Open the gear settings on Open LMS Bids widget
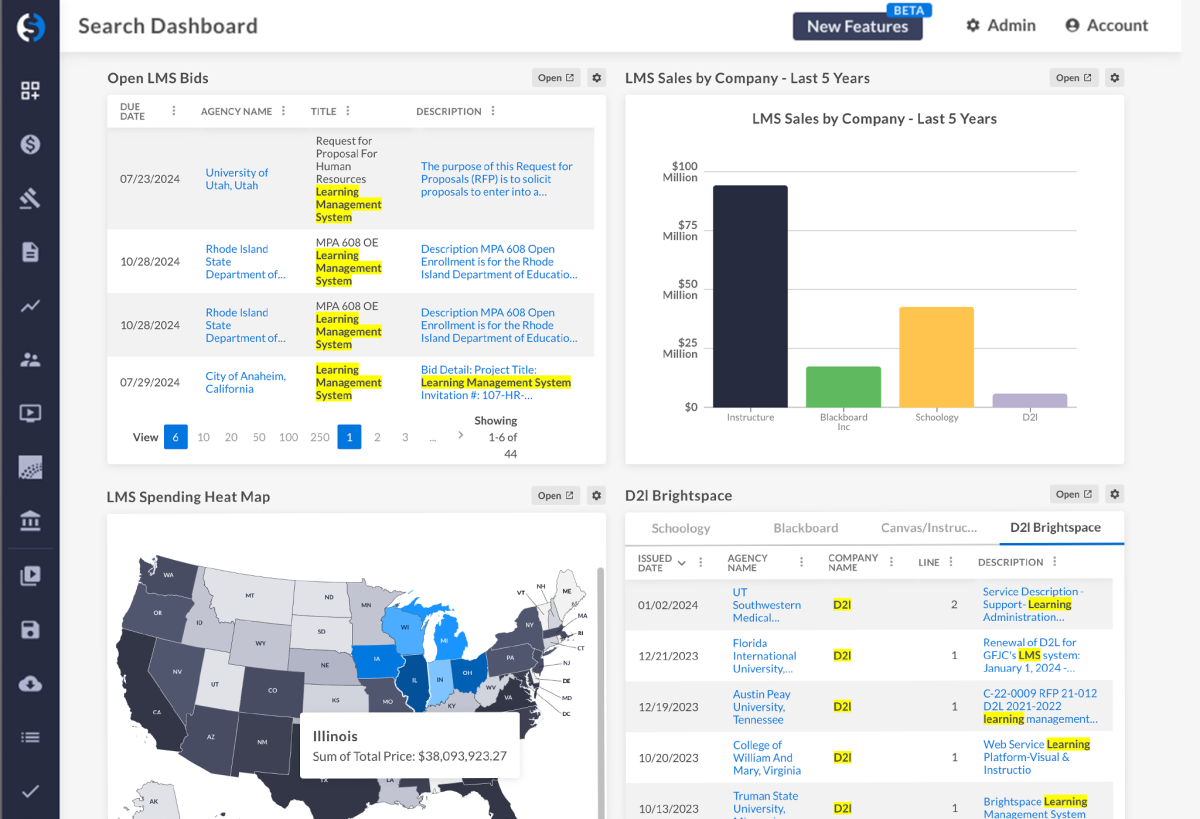The width and height of the screenshot is (1200, 819). [x=596, y=77]
